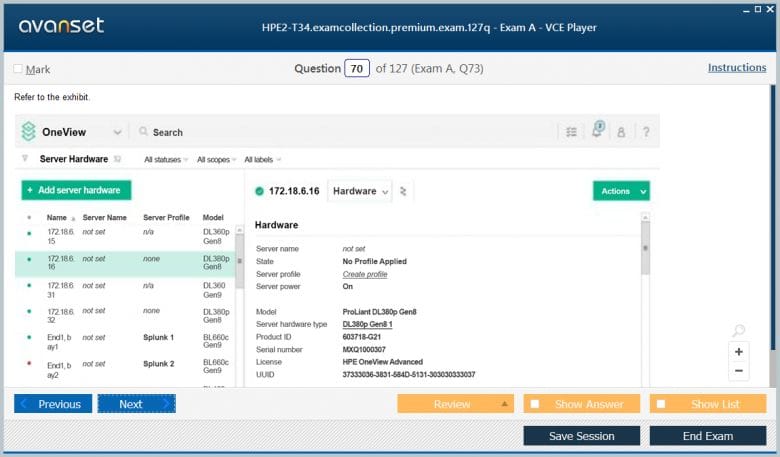Open the notifications bell icon

[597, 131]
